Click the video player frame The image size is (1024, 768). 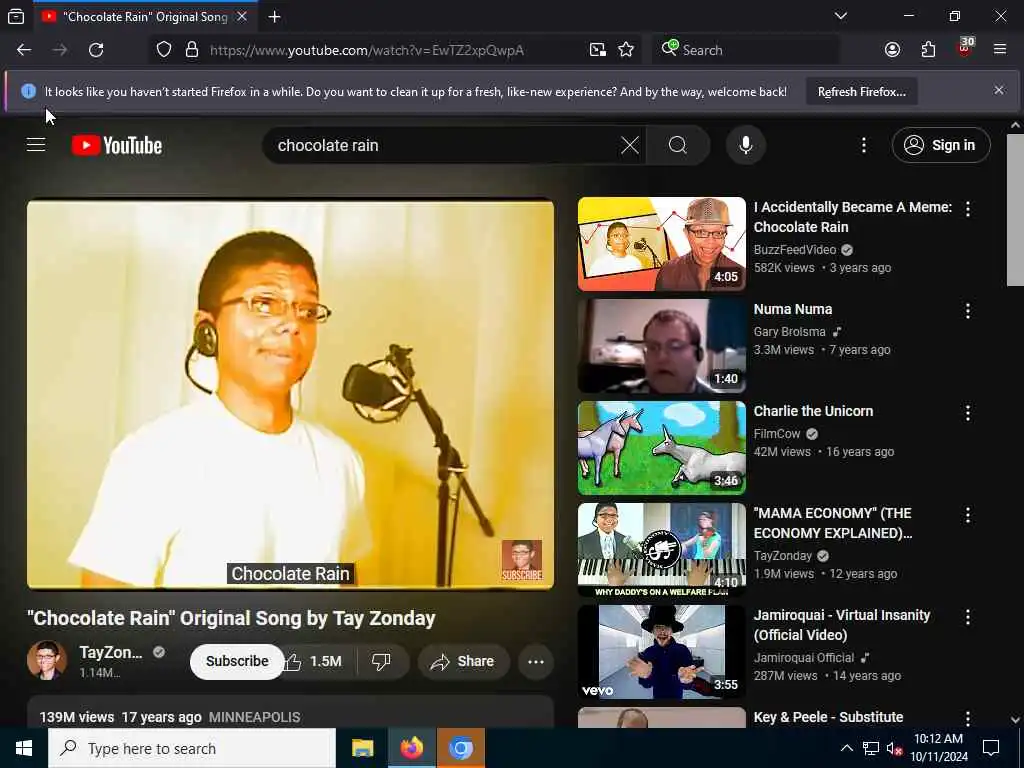click(x=290, y=394)
